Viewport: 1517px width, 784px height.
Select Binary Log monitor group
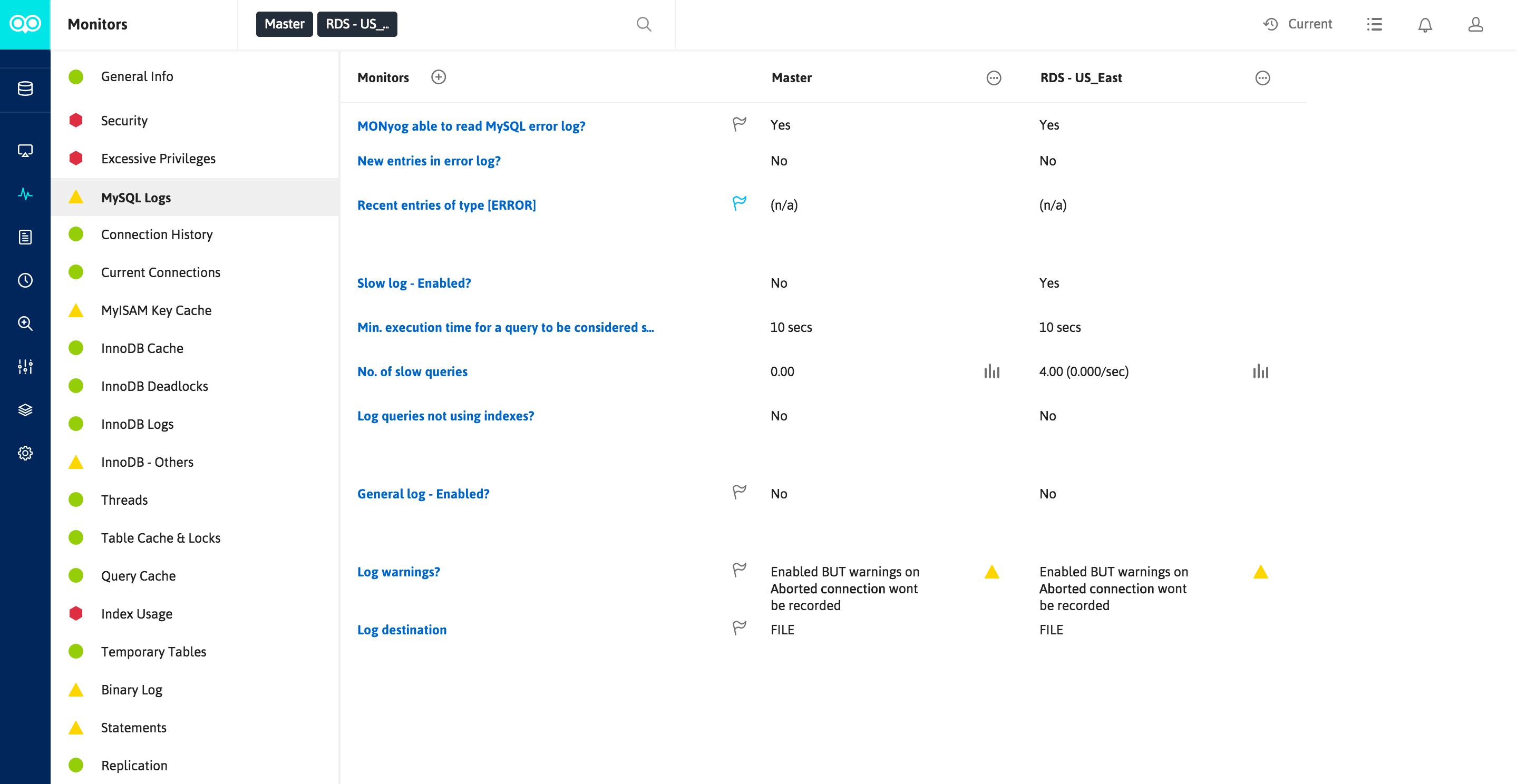(x=131, y=689)
